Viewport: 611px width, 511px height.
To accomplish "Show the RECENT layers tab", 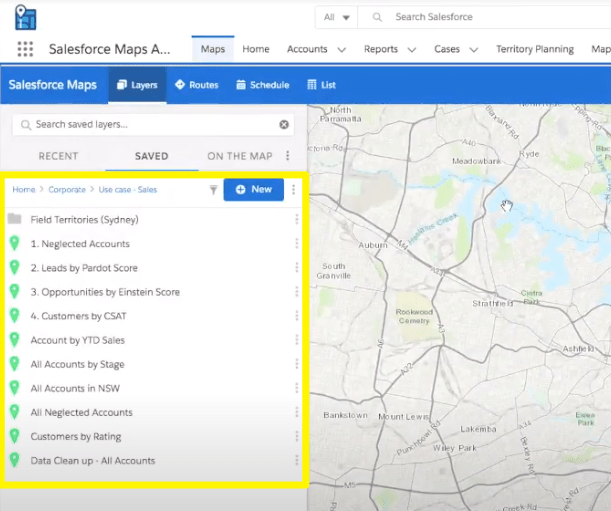I will tap(58, 156).
